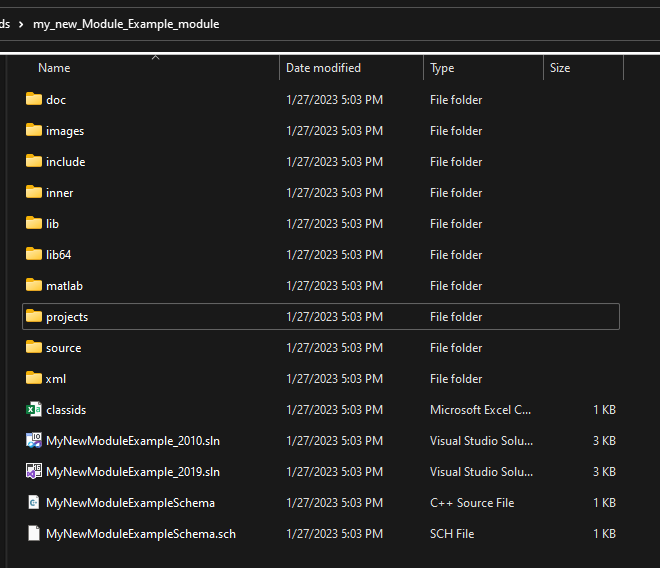Image resolution: width=660 pixels, height=568 pixels.
Task: Click the breadcrumb chevron before my_new_Module_Example_module
Action: click(20, 24)
